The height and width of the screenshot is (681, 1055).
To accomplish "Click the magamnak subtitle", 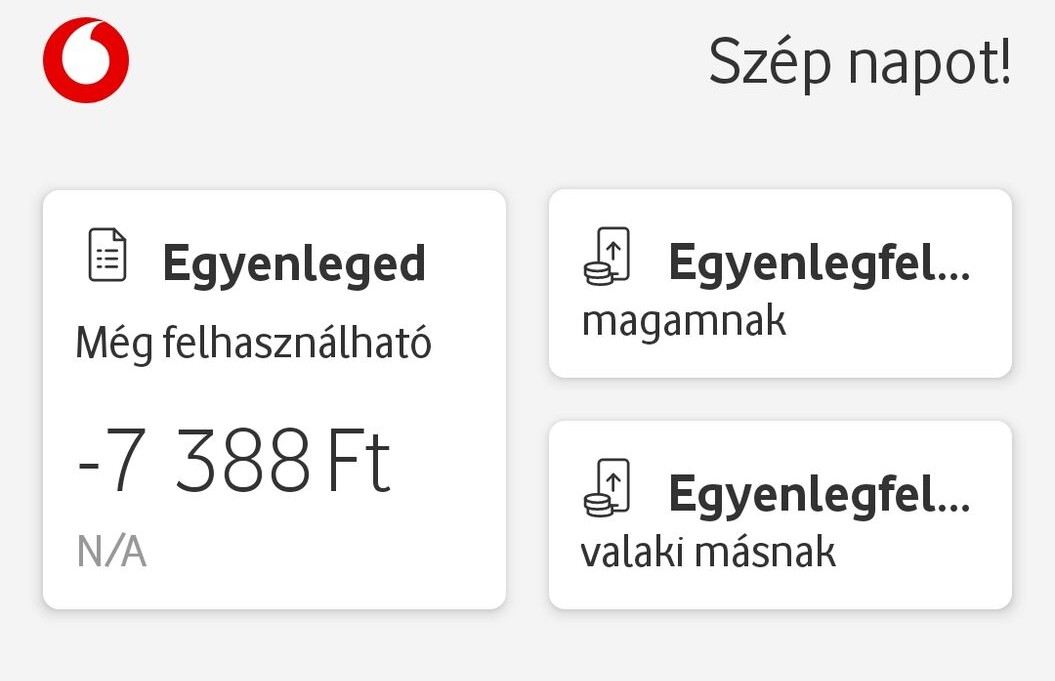I will (x=683, y=322).
